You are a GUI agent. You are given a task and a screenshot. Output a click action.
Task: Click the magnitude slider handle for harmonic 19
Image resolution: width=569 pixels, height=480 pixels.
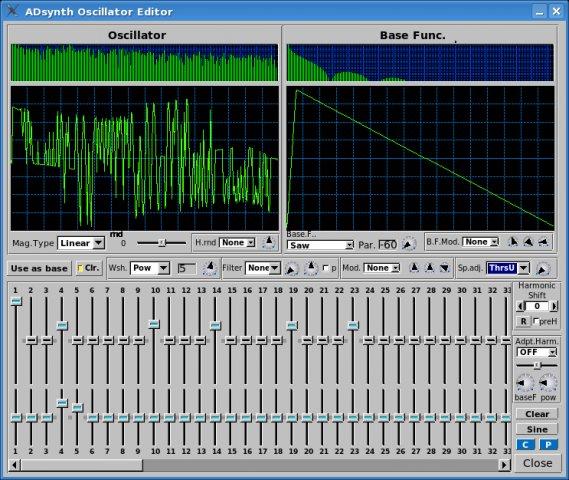292,325
